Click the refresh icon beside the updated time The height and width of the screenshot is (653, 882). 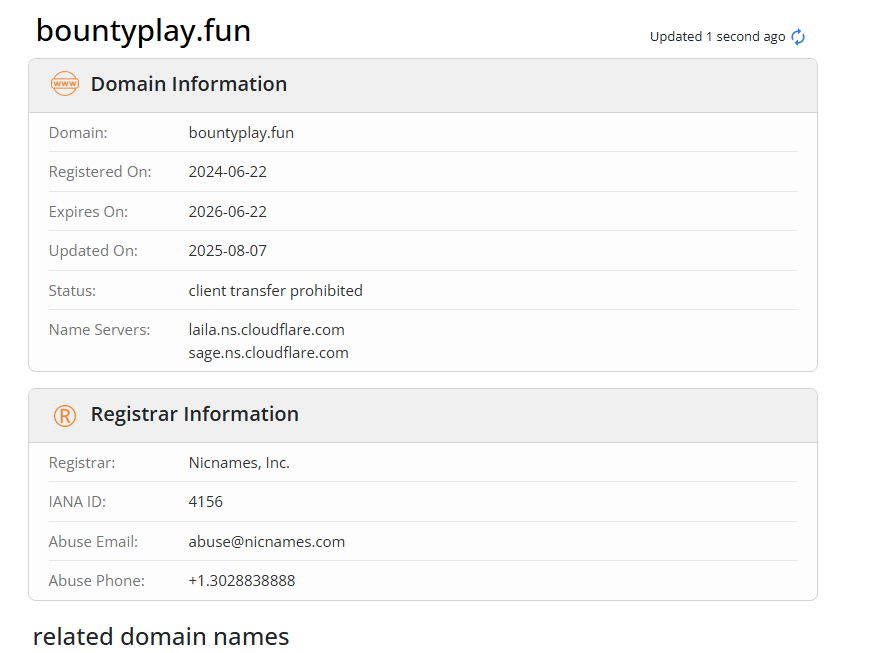[x=798, y=37]
